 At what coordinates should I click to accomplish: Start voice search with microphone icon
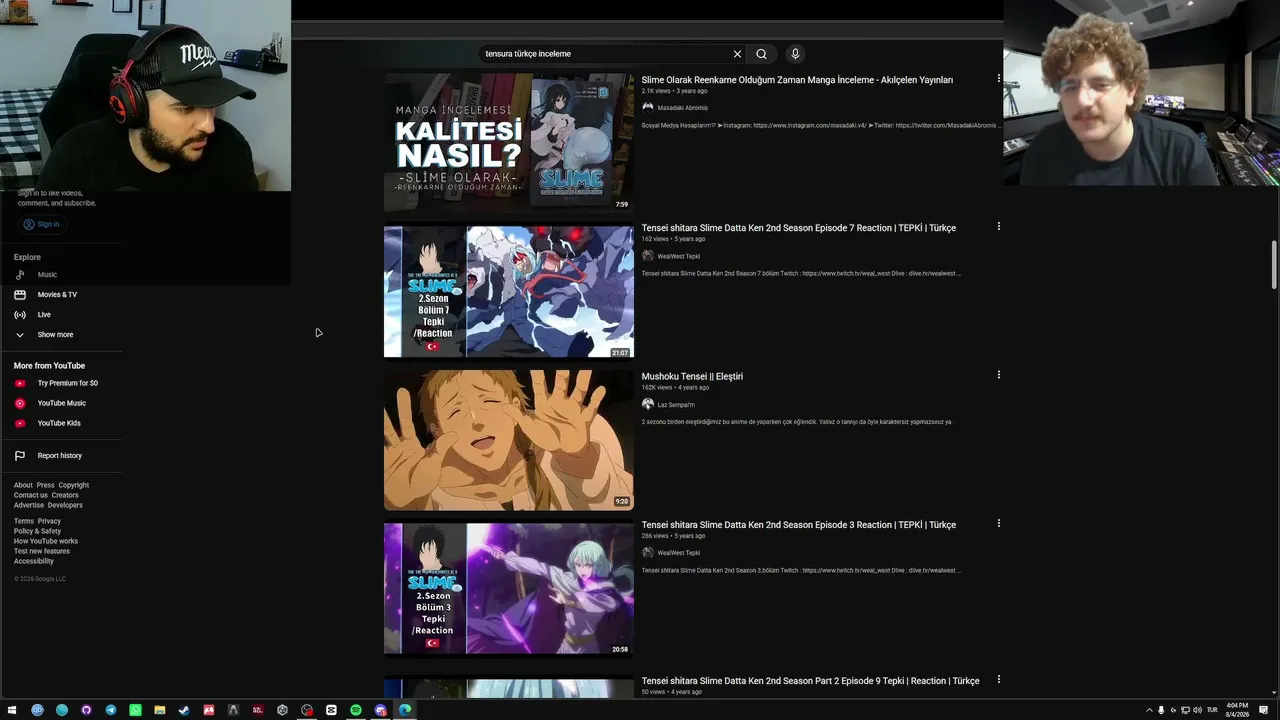(795, 54)
